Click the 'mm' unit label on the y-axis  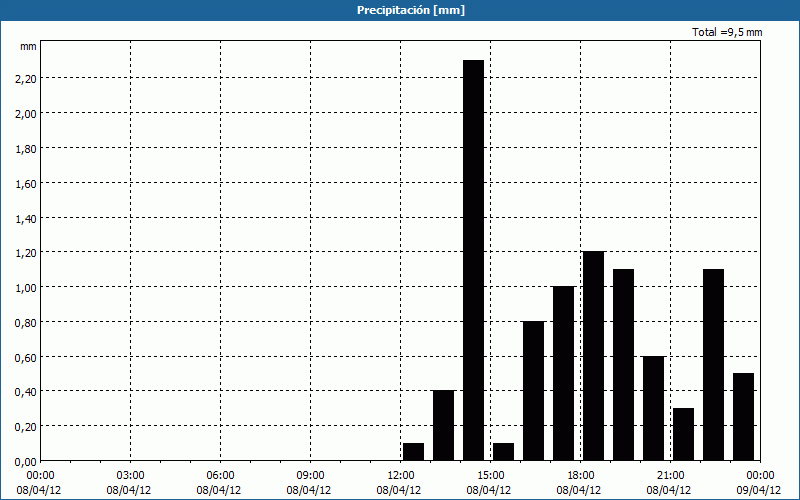(x=28, y=46)
